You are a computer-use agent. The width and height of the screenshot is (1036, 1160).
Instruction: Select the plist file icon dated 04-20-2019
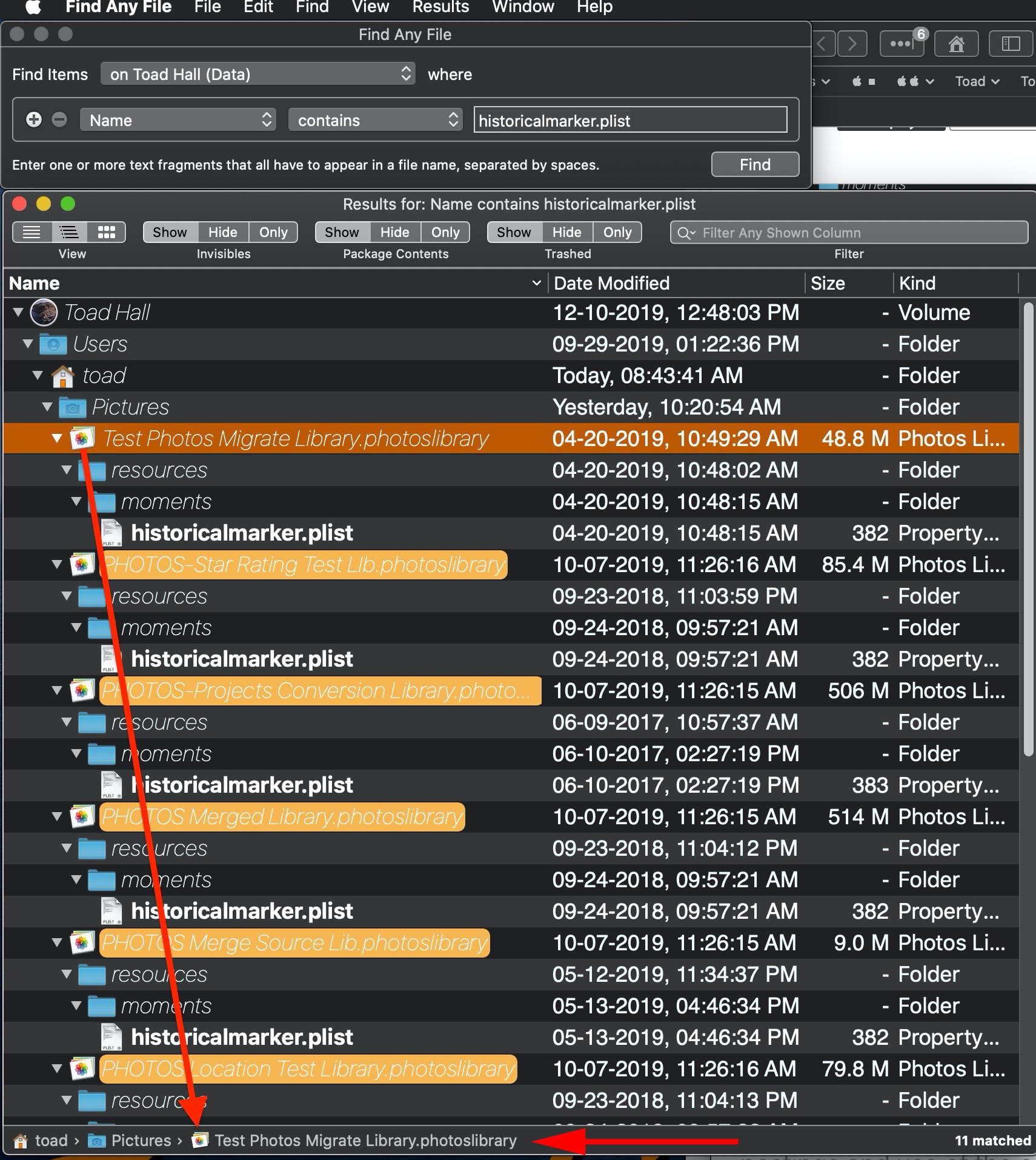pos(111,533)
